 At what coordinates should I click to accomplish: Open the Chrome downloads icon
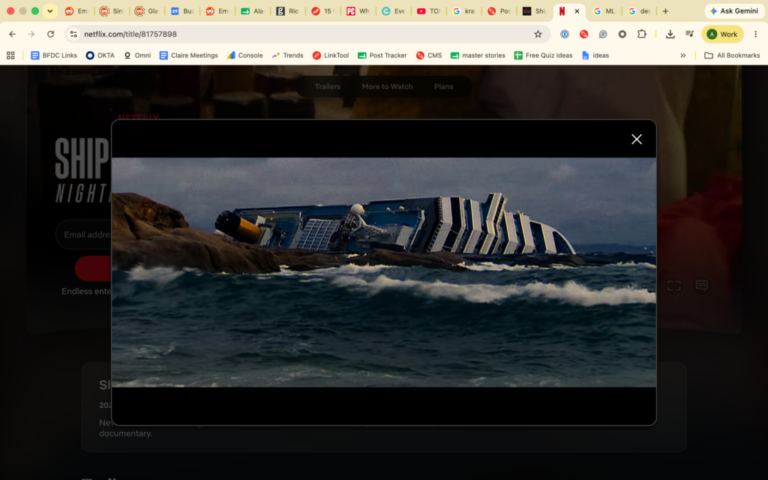tap(670, 34)
